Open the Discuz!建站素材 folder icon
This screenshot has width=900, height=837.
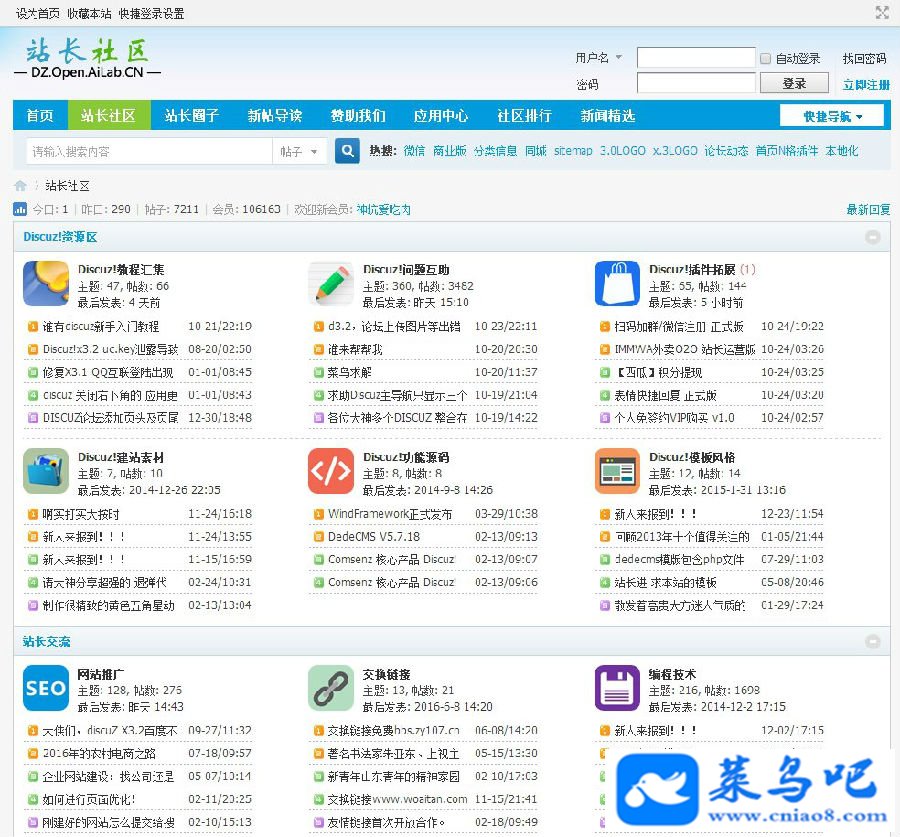[x=46, y=471]
